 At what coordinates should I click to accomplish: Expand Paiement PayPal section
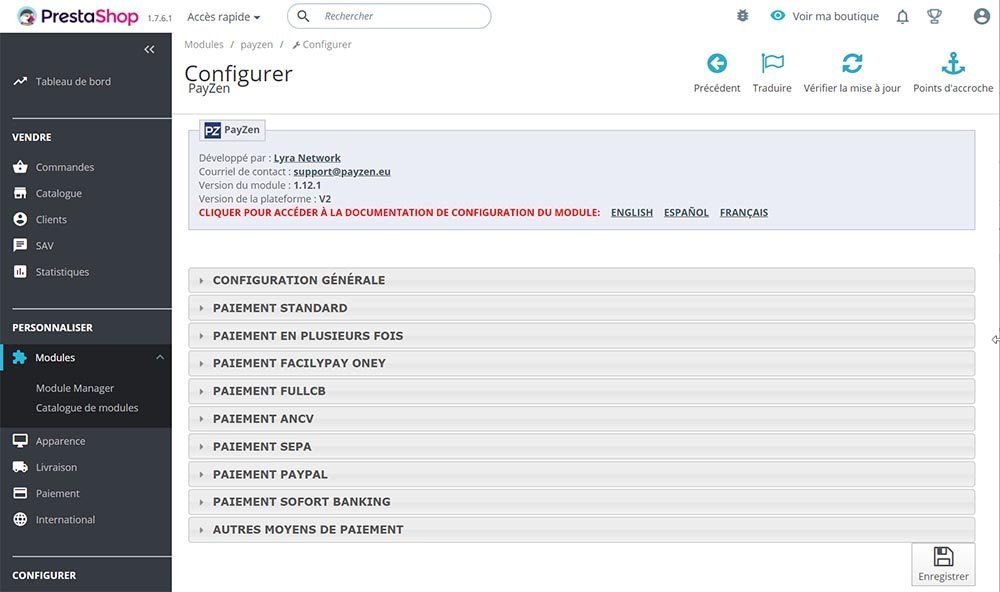[581, 474]
